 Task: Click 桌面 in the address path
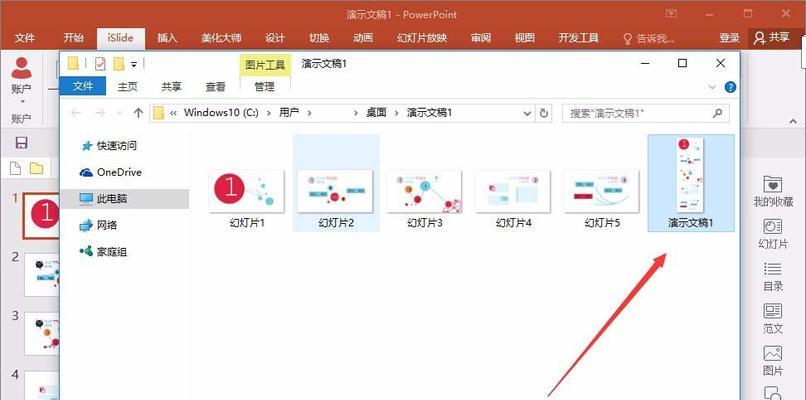point(376,113)
